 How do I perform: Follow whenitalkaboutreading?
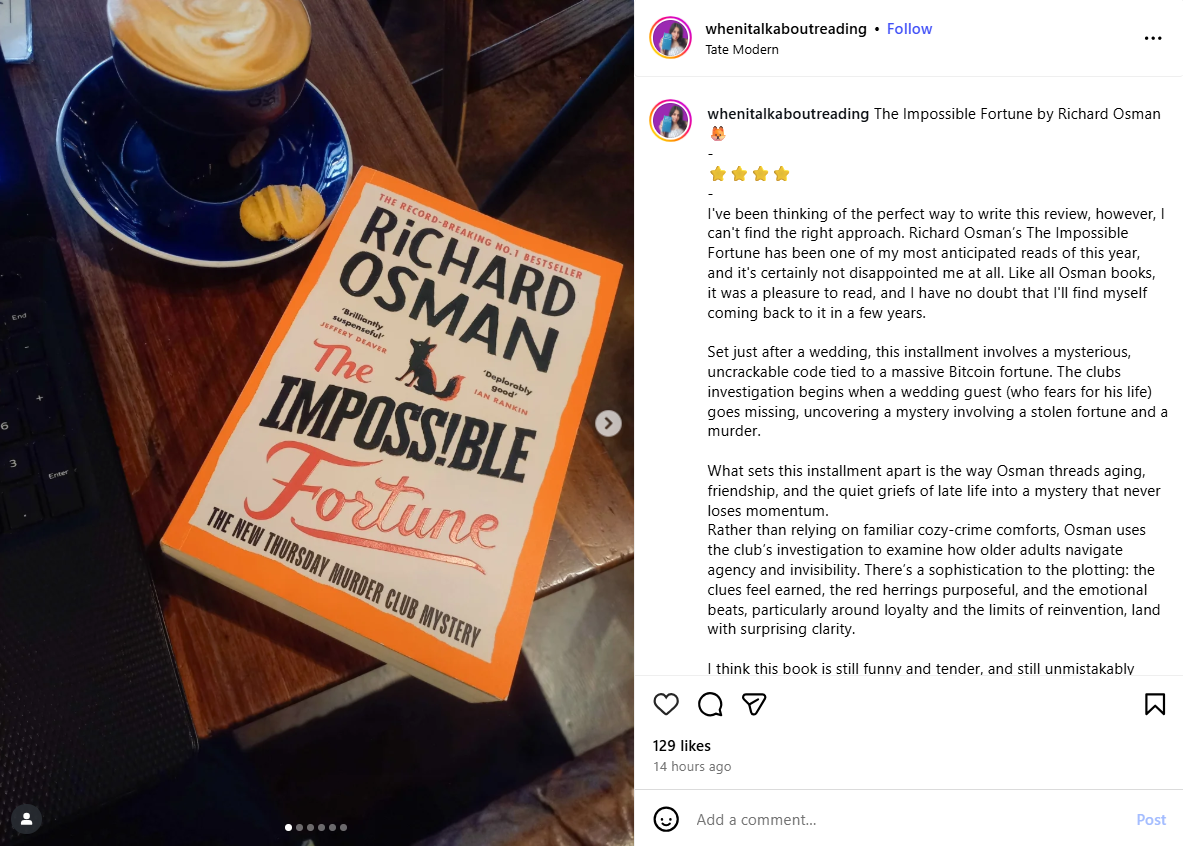909,29
